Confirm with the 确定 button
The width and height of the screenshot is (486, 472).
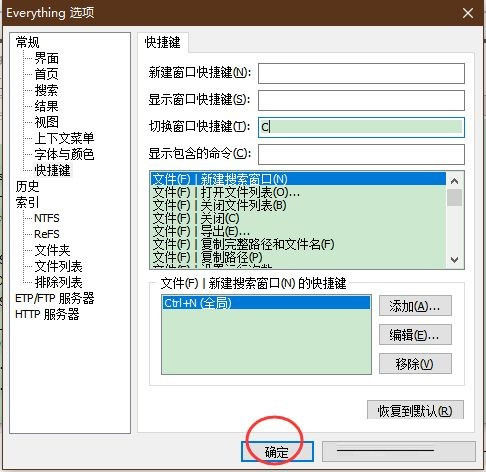click(277, 452)
